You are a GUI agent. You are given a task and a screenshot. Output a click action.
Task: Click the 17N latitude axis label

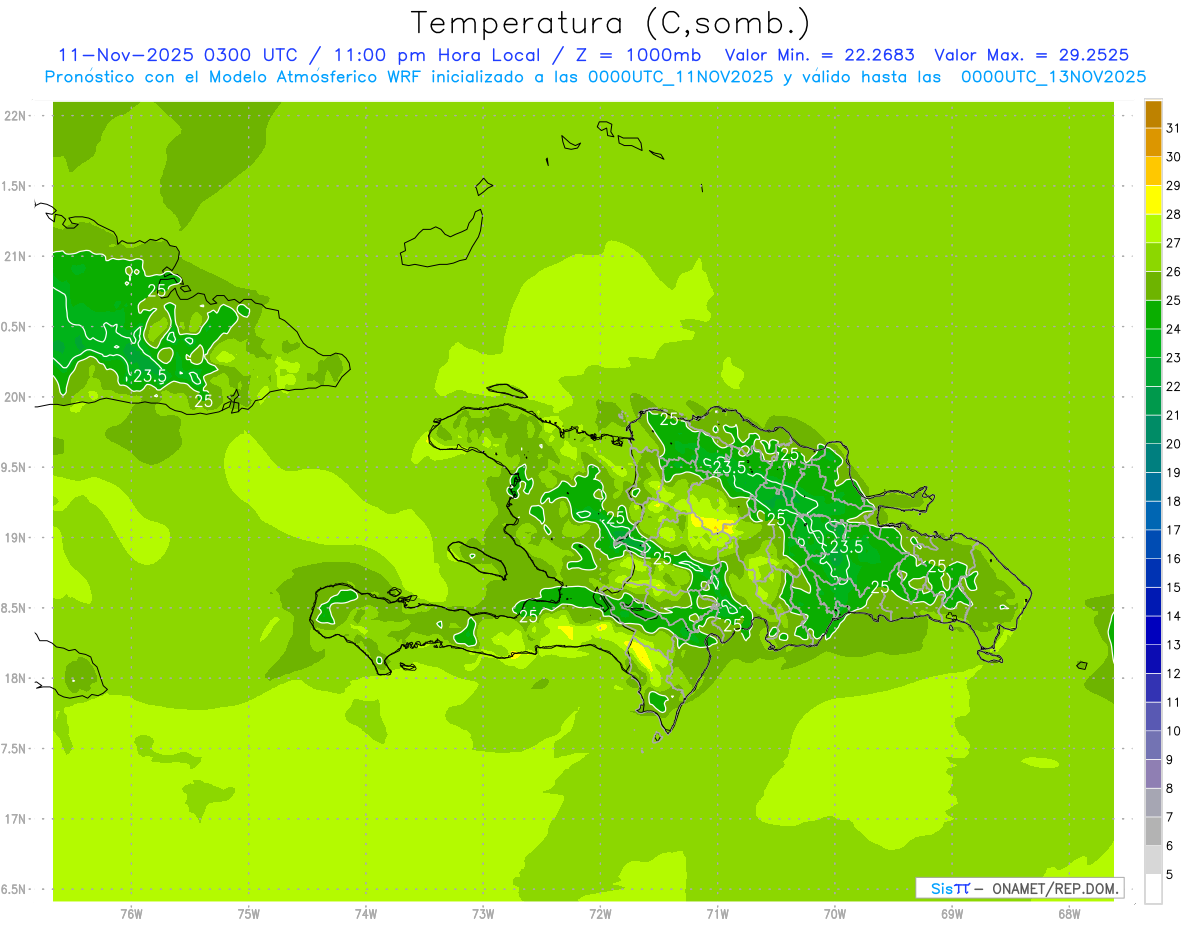click(x=15, y=819)
